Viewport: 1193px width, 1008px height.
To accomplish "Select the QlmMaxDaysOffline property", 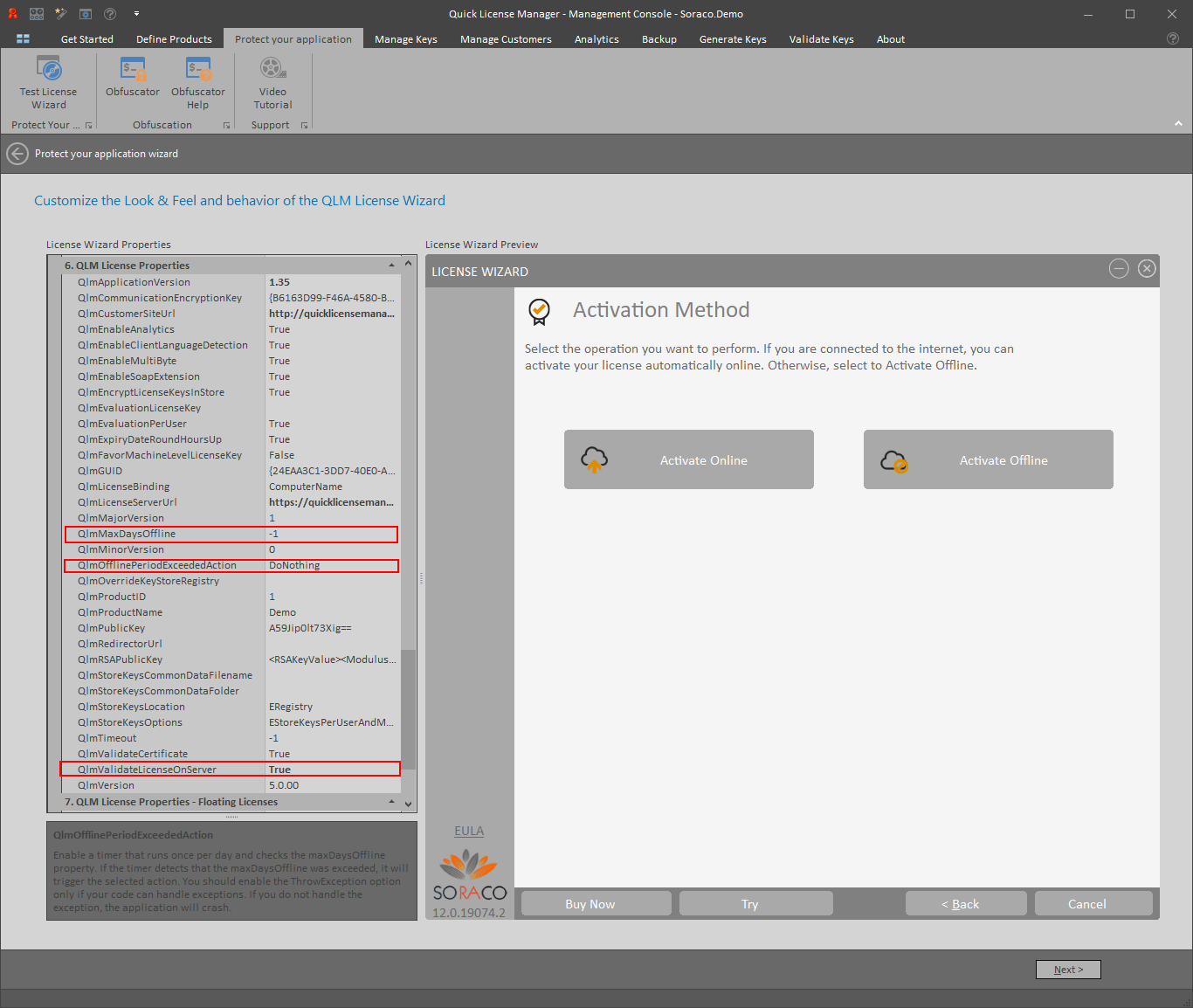I will (231, 534).
